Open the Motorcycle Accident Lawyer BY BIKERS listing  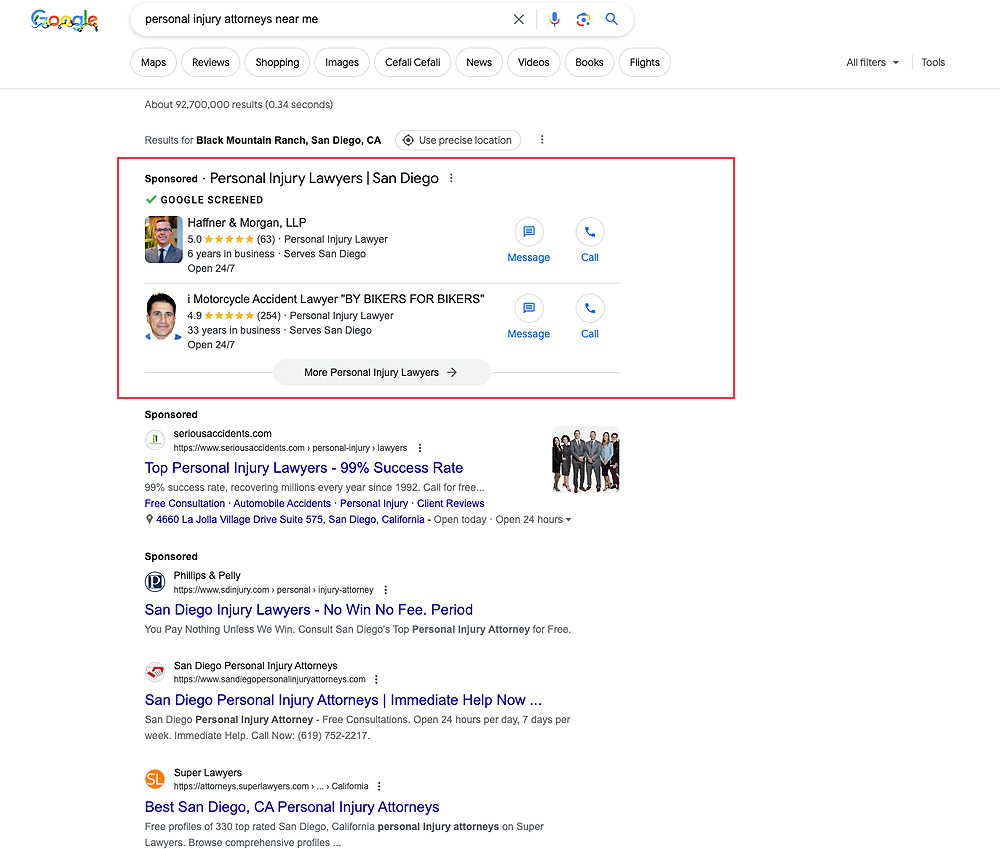[335, 299]
